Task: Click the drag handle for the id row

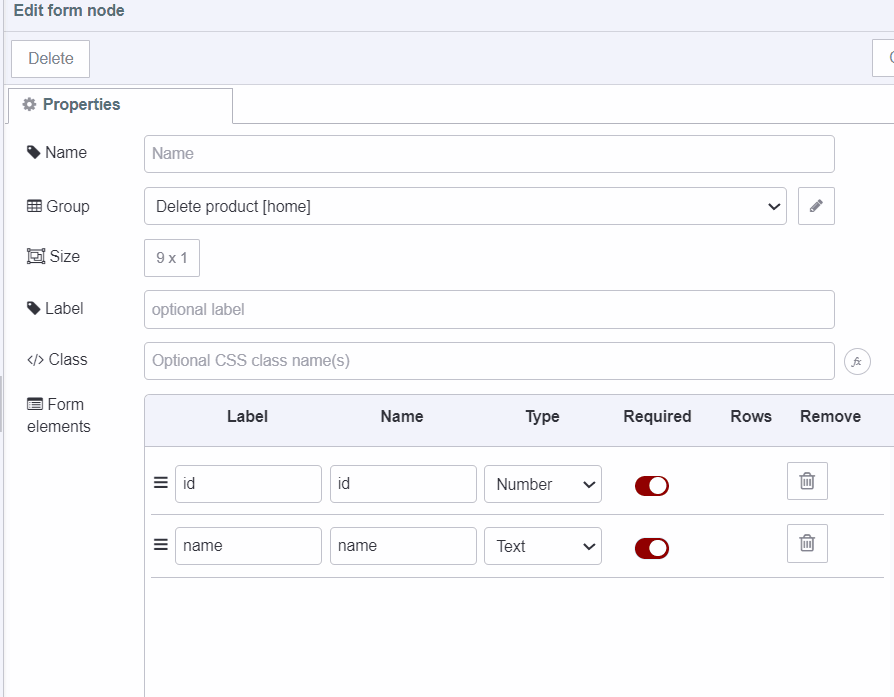Action: point(160,481)
